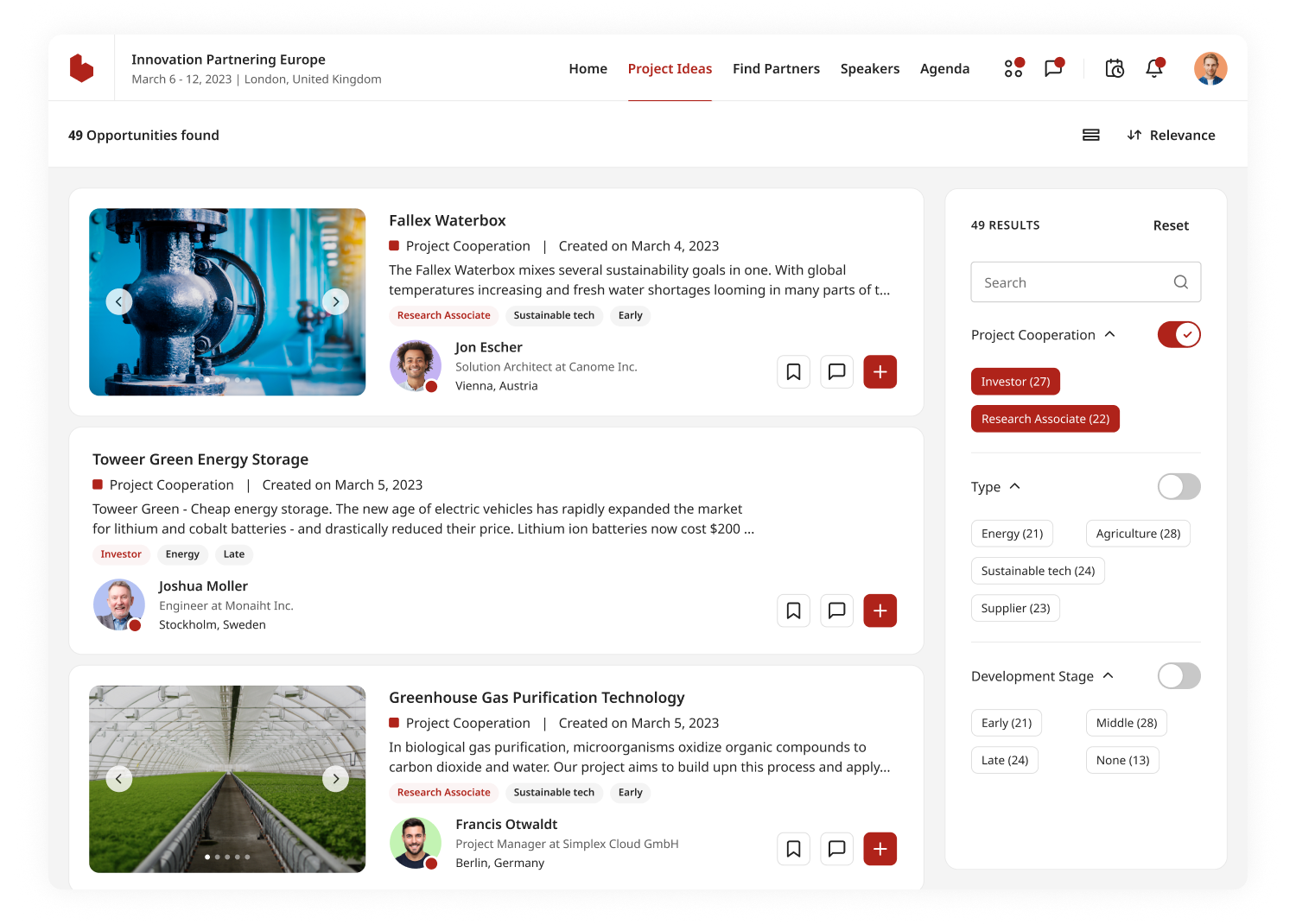
Task: Open Jon Escher's profile photo
Action: [416, 366]
